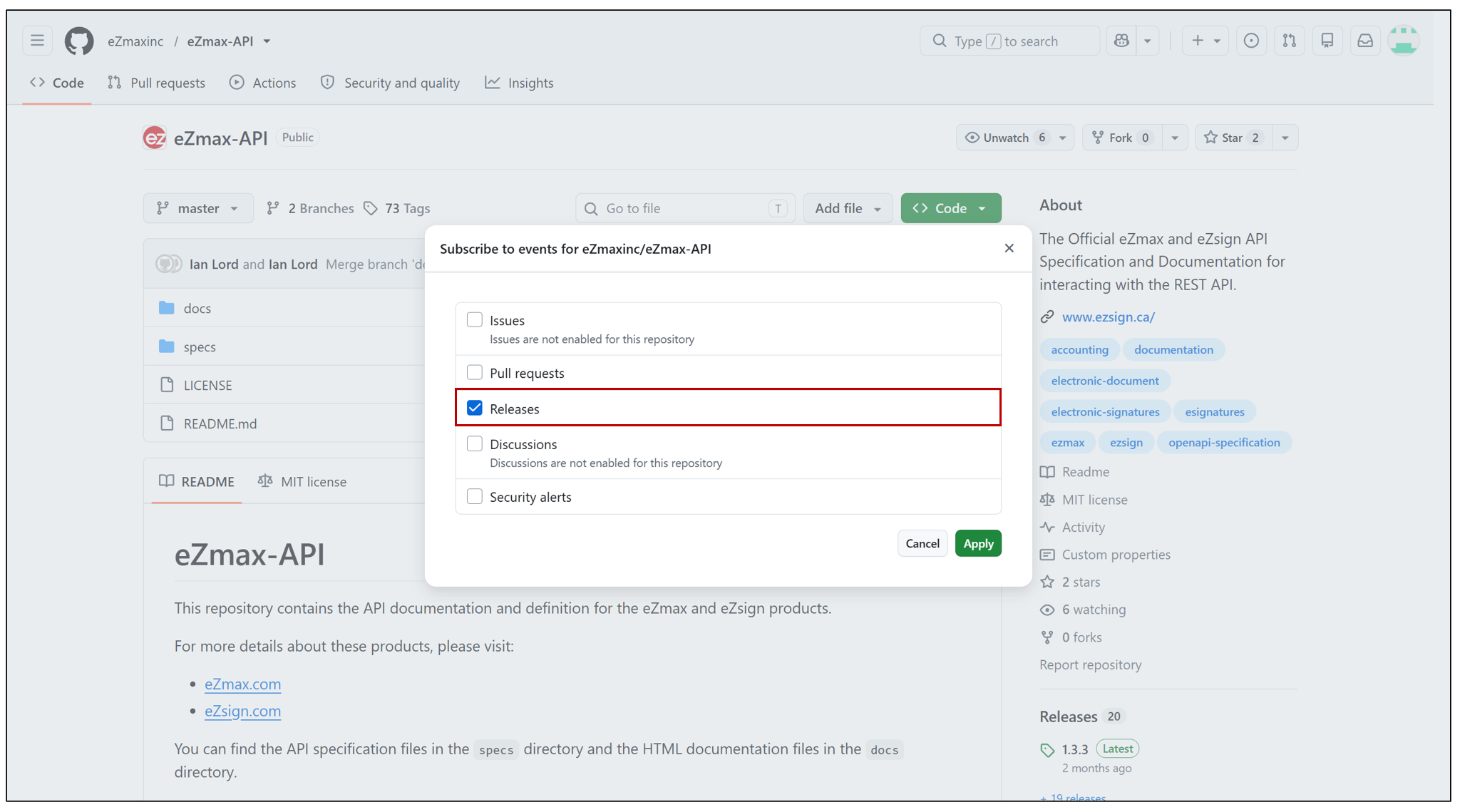Click Report repository link
This screenshot has width=1460, height=812.
coord(1090,664)
